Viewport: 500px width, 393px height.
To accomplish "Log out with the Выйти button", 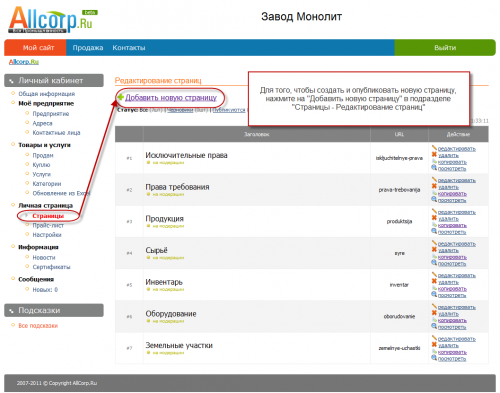I will [x=445, y=48].
